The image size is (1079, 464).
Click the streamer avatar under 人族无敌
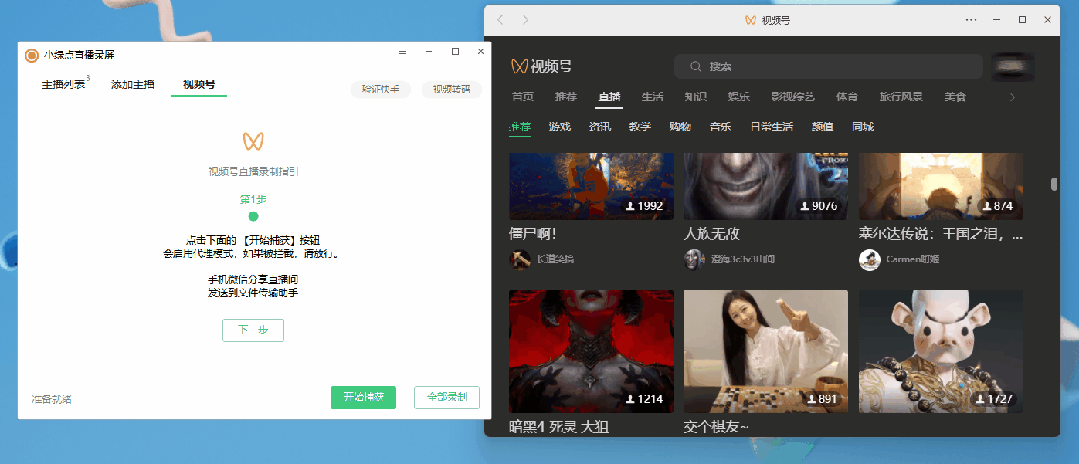click(x=694, y=260)
